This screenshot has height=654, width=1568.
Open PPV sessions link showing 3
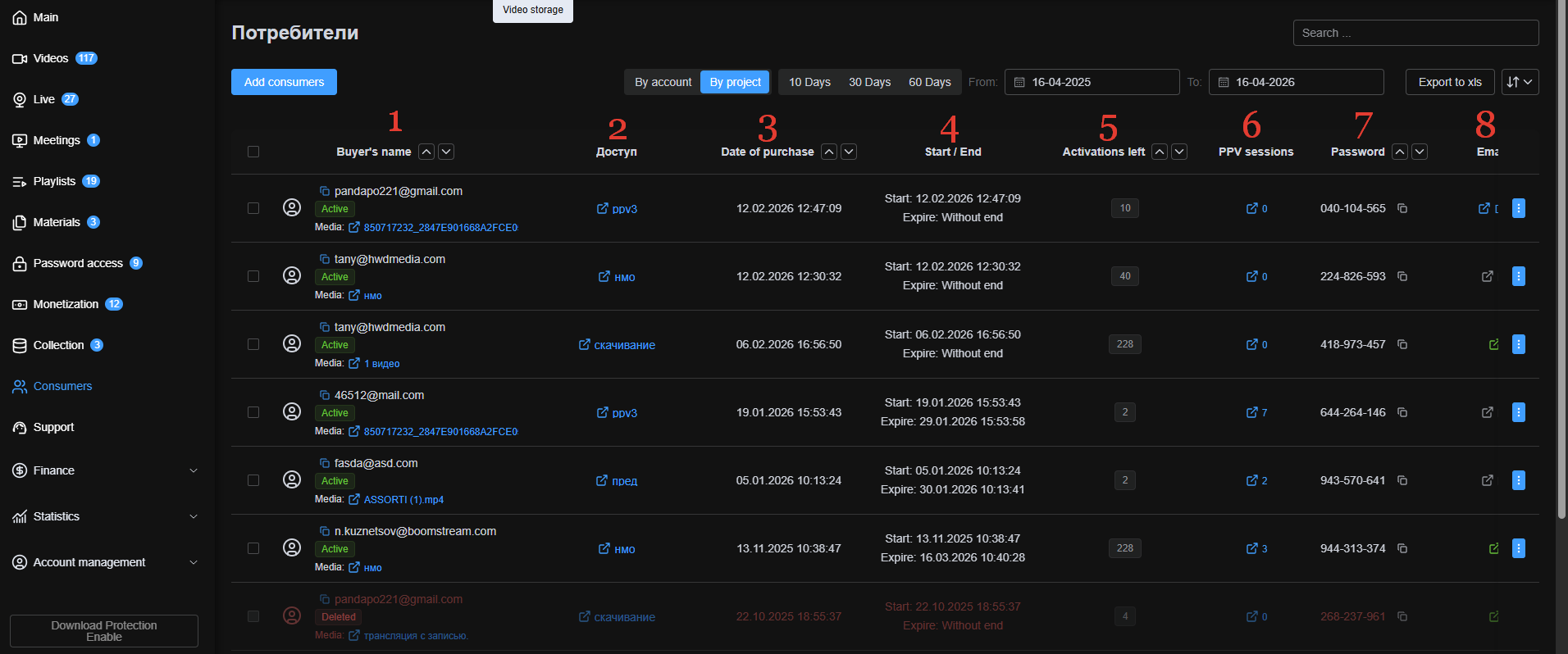pyautogui.click(x=1256, y=548)
